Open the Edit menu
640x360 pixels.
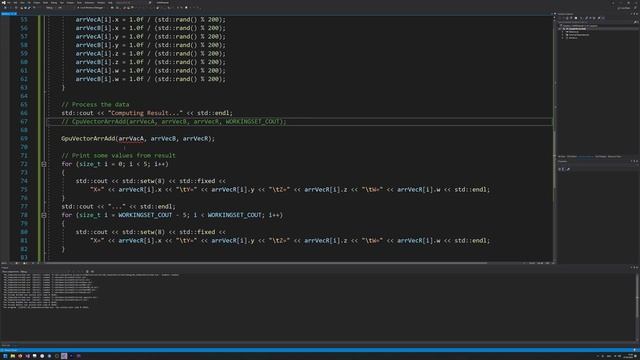16,2
